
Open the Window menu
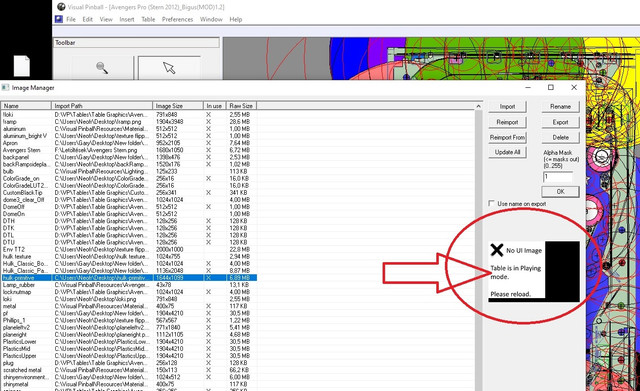click(211, 19)
